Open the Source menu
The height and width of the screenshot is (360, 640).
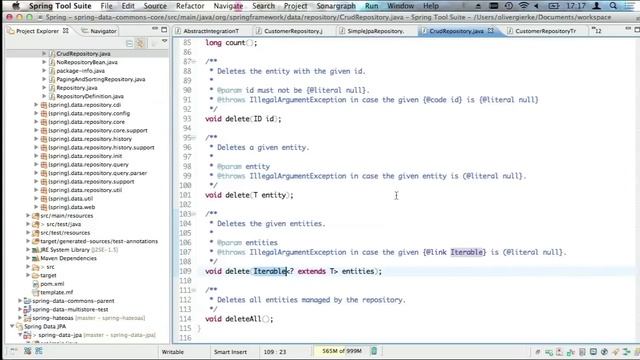(x=155, y=6)
